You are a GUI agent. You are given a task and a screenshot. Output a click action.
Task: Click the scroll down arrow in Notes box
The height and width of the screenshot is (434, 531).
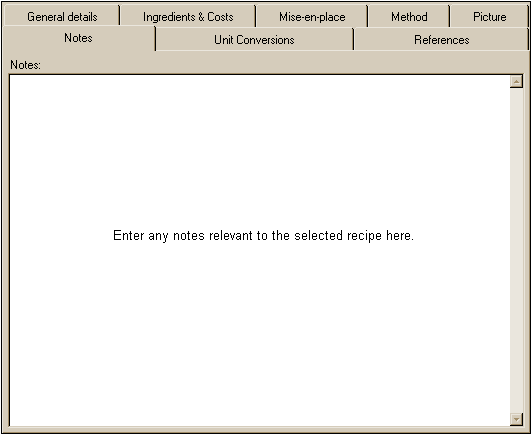(x=516, y=419)
